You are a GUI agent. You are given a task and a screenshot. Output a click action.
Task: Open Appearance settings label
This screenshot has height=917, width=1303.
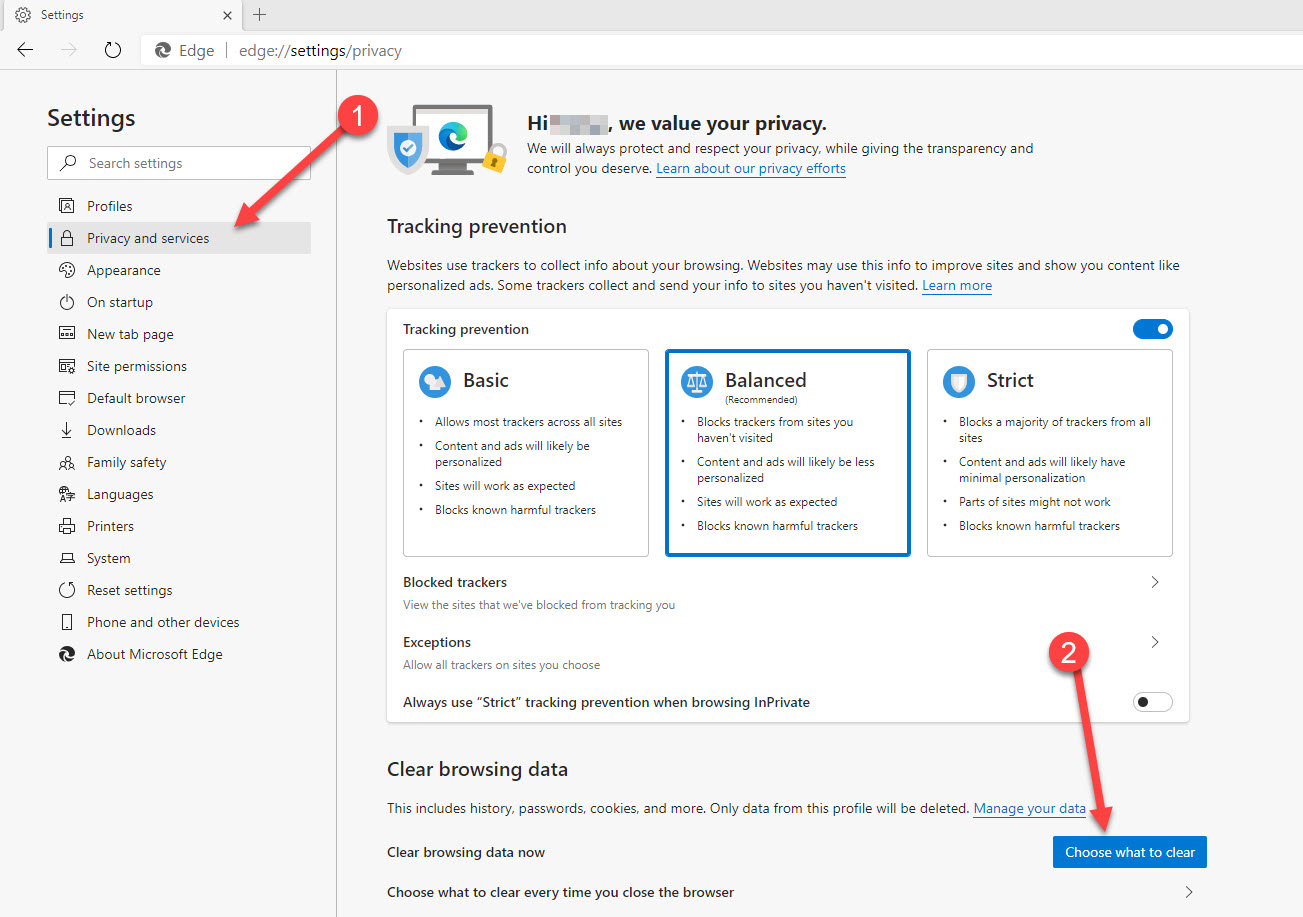[124, 270]
